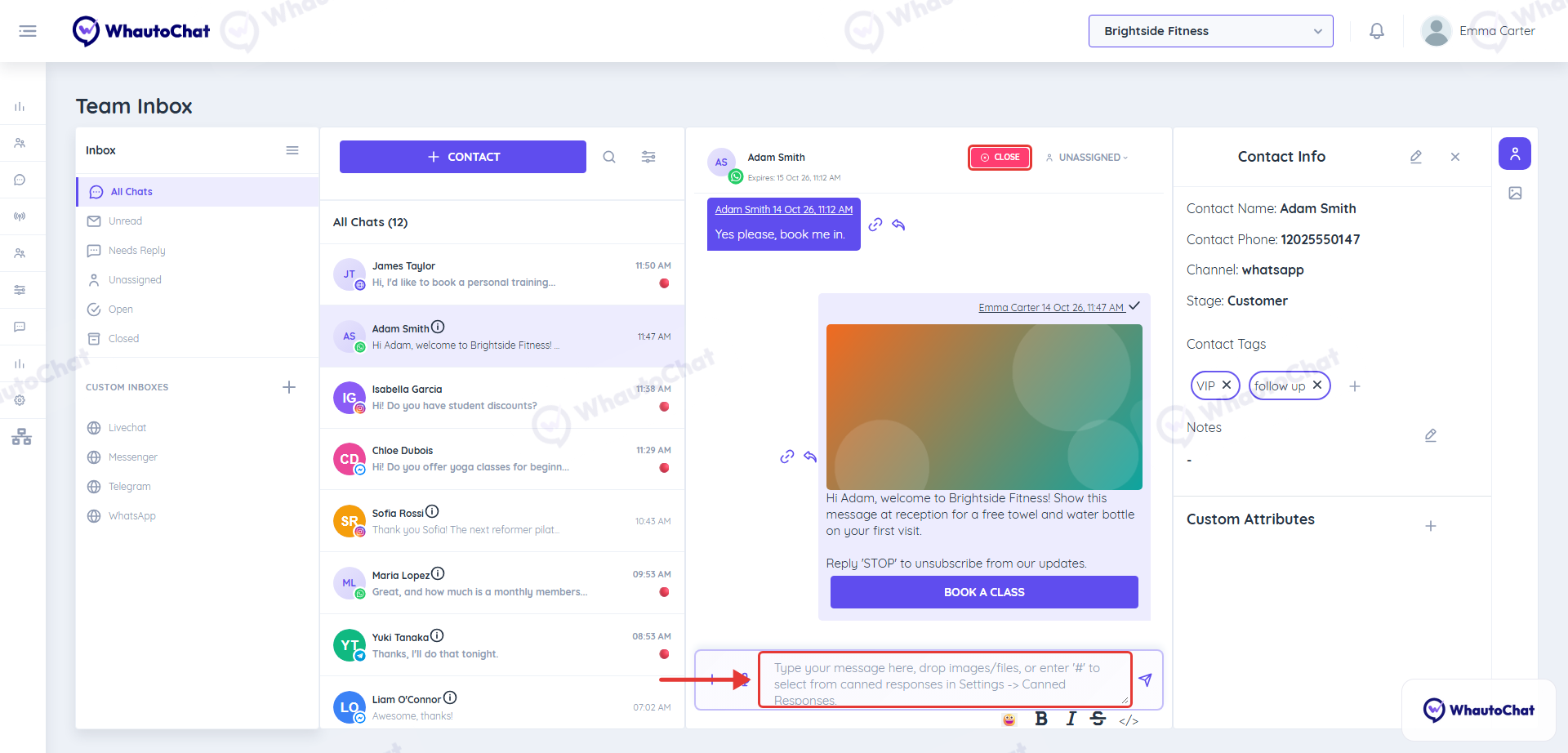Viewport: 1568px width, 753px height.
Task: Click the send message paper plane icon
Action: 1146,679
